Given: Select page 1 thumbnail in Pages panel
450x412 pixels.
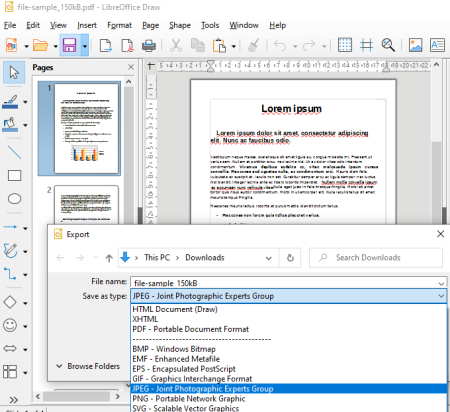Looking at the screenshot, I should pos(87,128).
